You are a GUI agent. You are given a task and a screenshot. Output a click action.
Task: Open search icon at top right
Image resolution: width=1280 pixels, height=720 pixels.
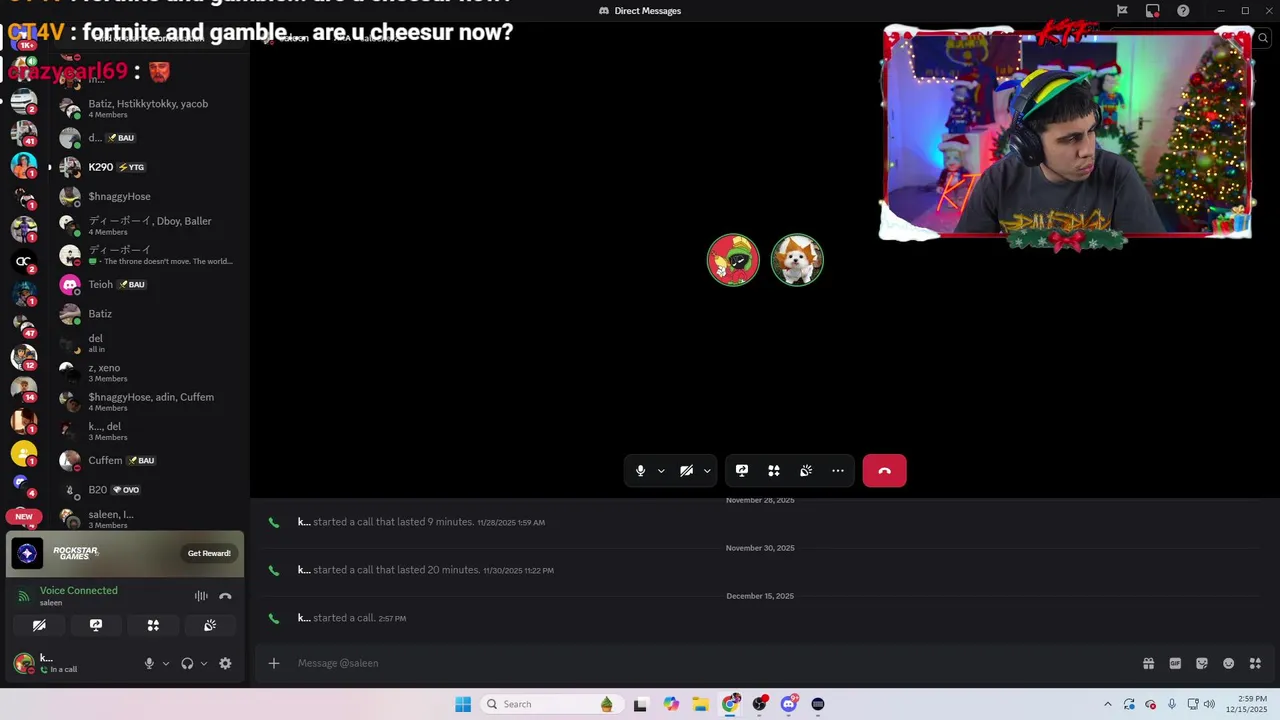1263,38
